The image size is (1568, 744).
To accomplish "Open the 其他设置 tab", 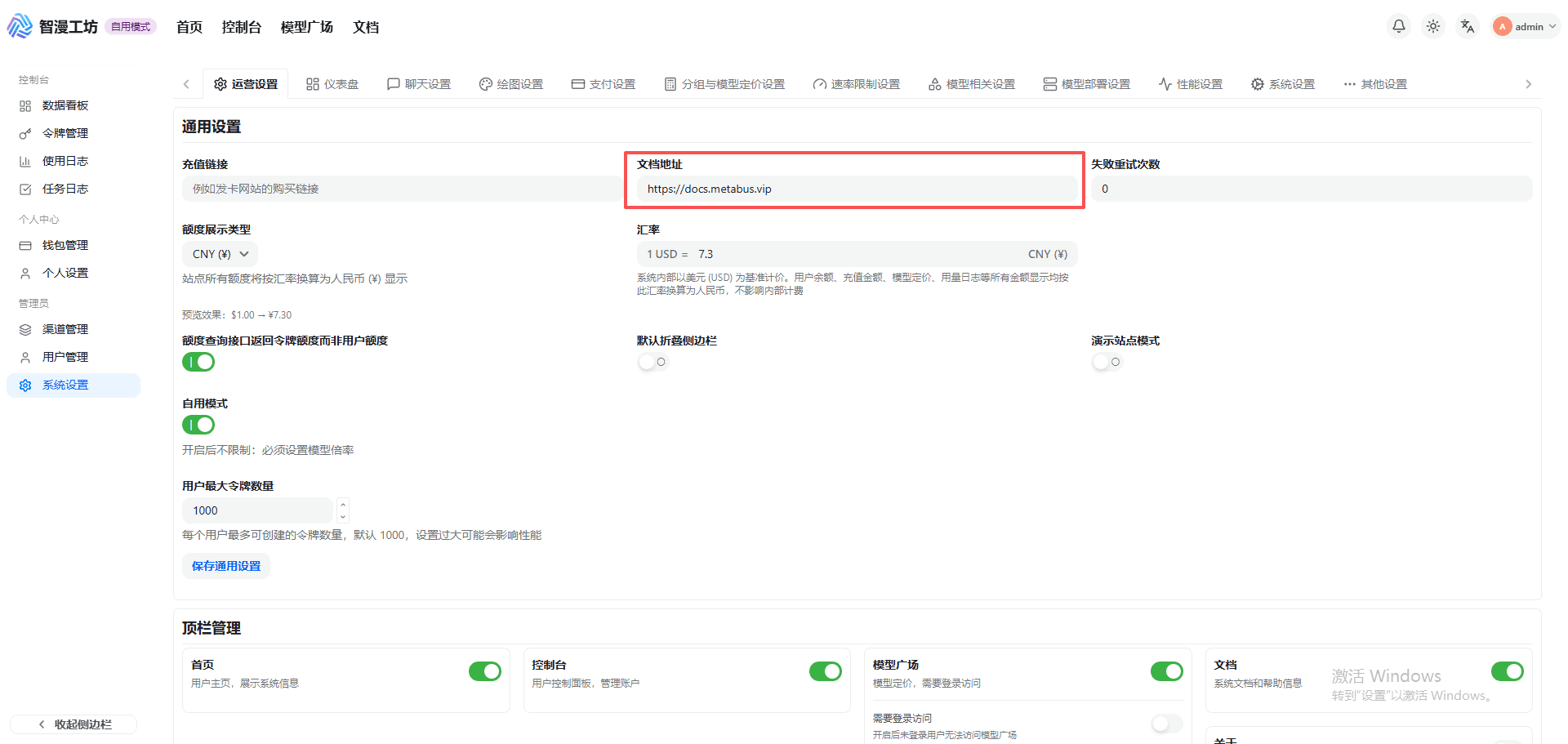I will pyautogui.click(x=1375, y=84).
